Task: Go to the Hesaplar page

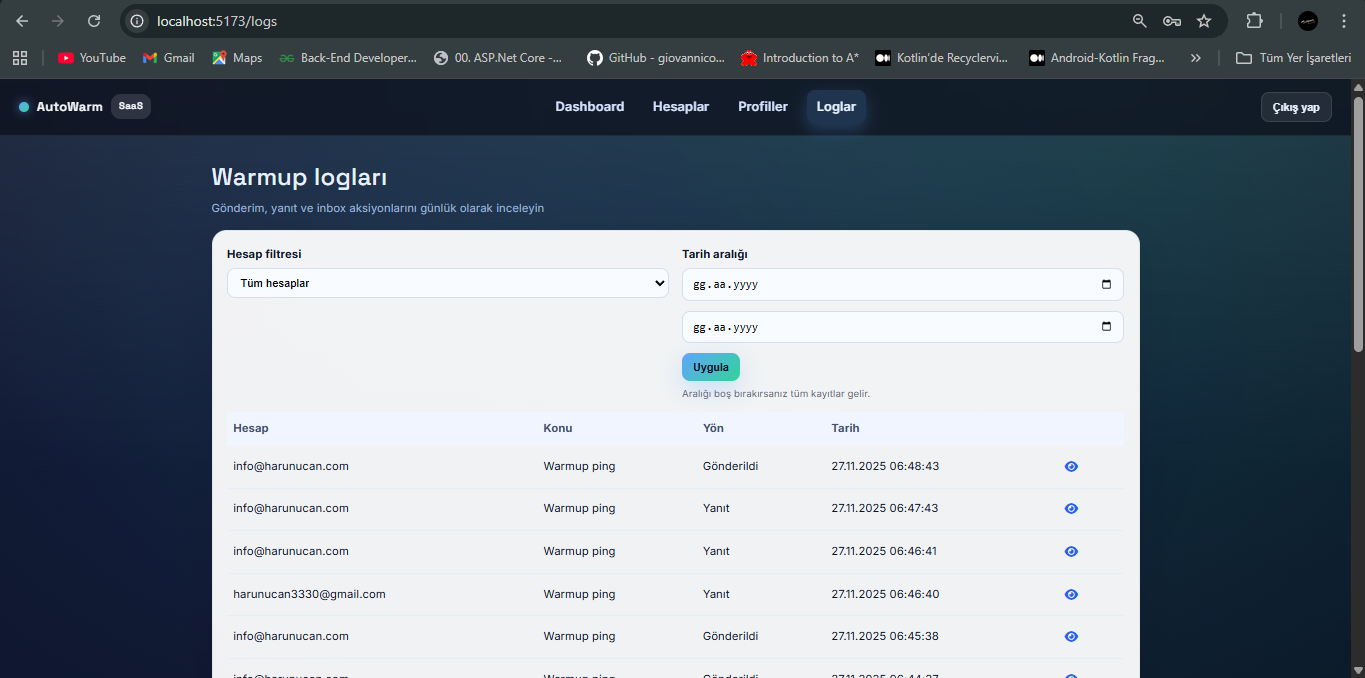Action: [x=680, y=107]
